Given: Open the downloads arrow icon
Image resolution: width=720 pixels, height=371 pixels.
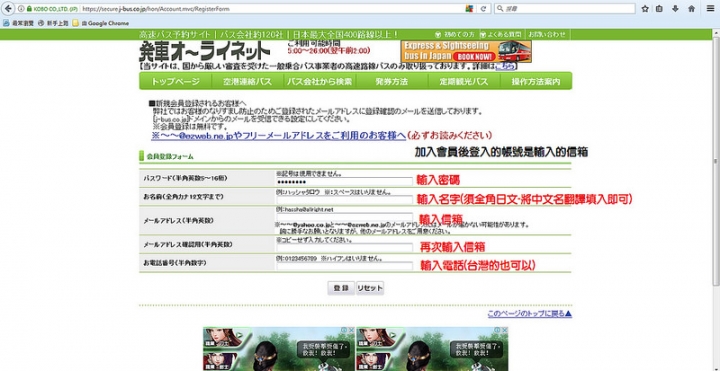Looking at the screenshot, I should (675, 9).
